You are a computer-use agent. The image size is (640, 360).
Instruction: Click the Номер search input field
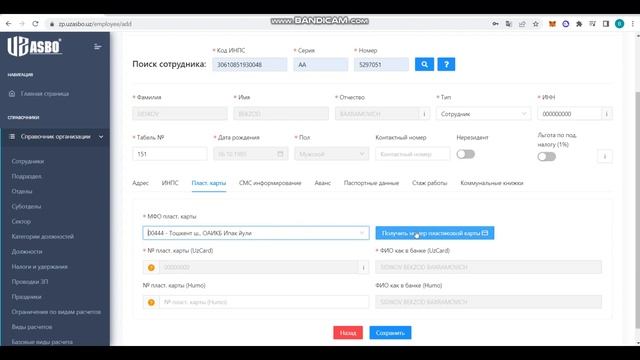tap(381, 64)
